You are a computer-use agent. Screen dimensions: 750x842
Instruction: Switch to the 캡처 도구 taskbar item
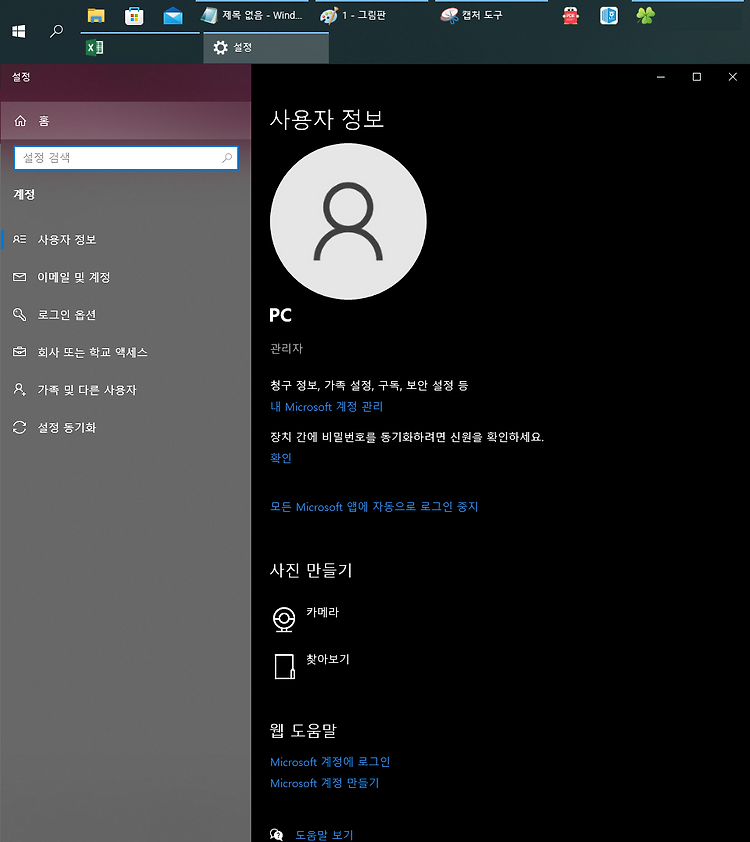coord(491,16)
